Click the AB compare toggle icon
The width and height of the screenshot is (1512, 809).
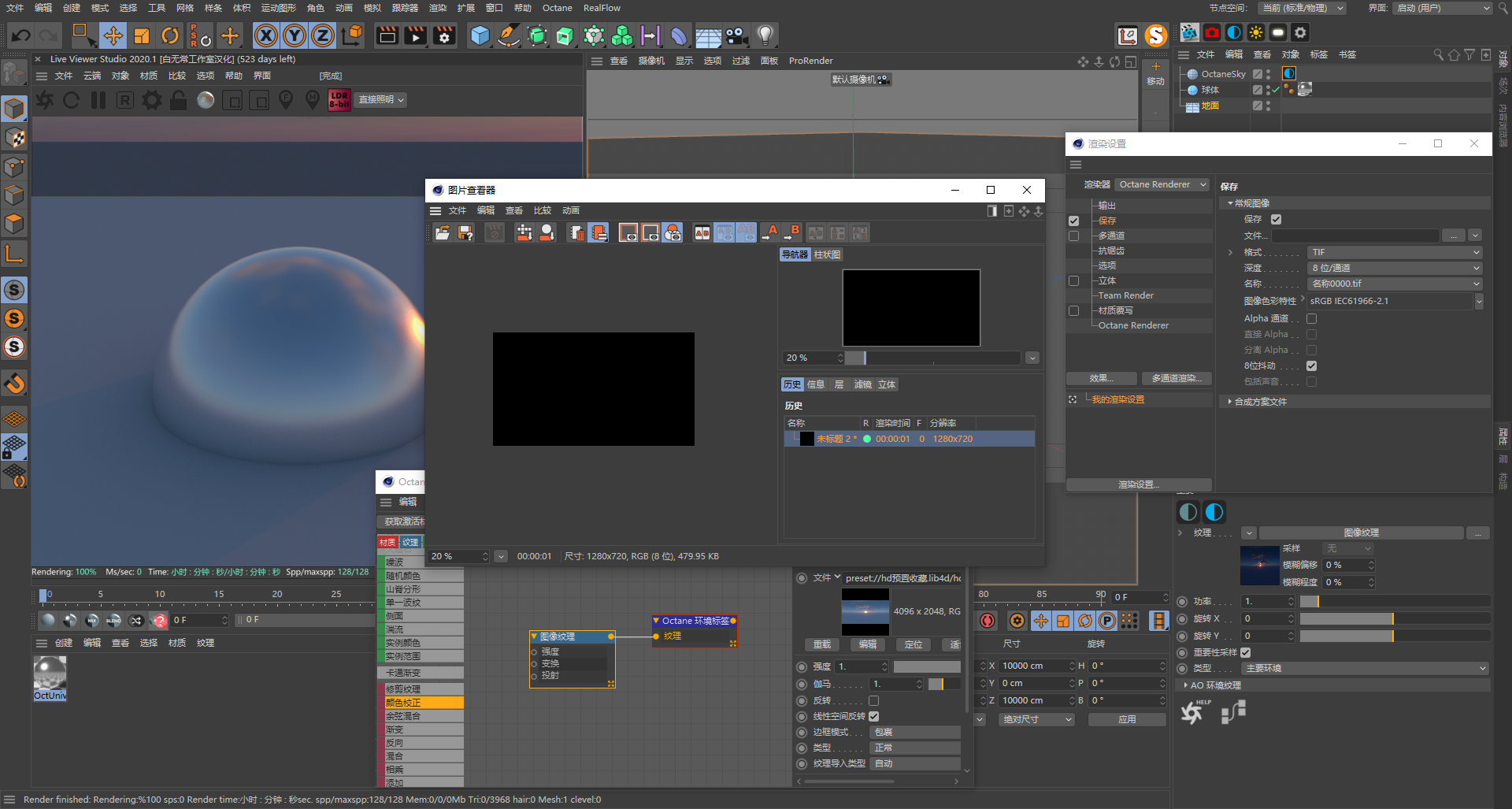click(x=702, y=232)
